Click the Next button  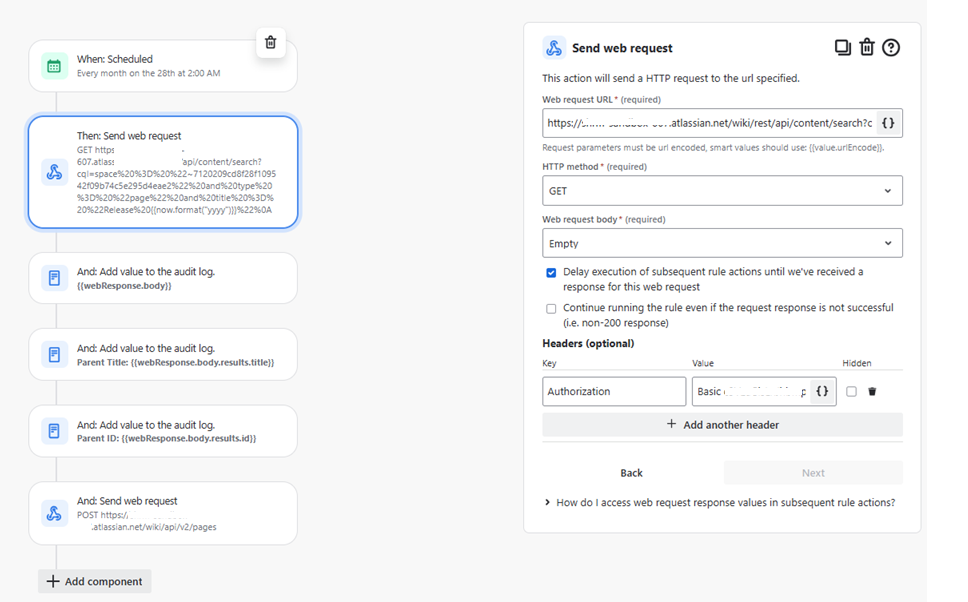pos(813,473)
